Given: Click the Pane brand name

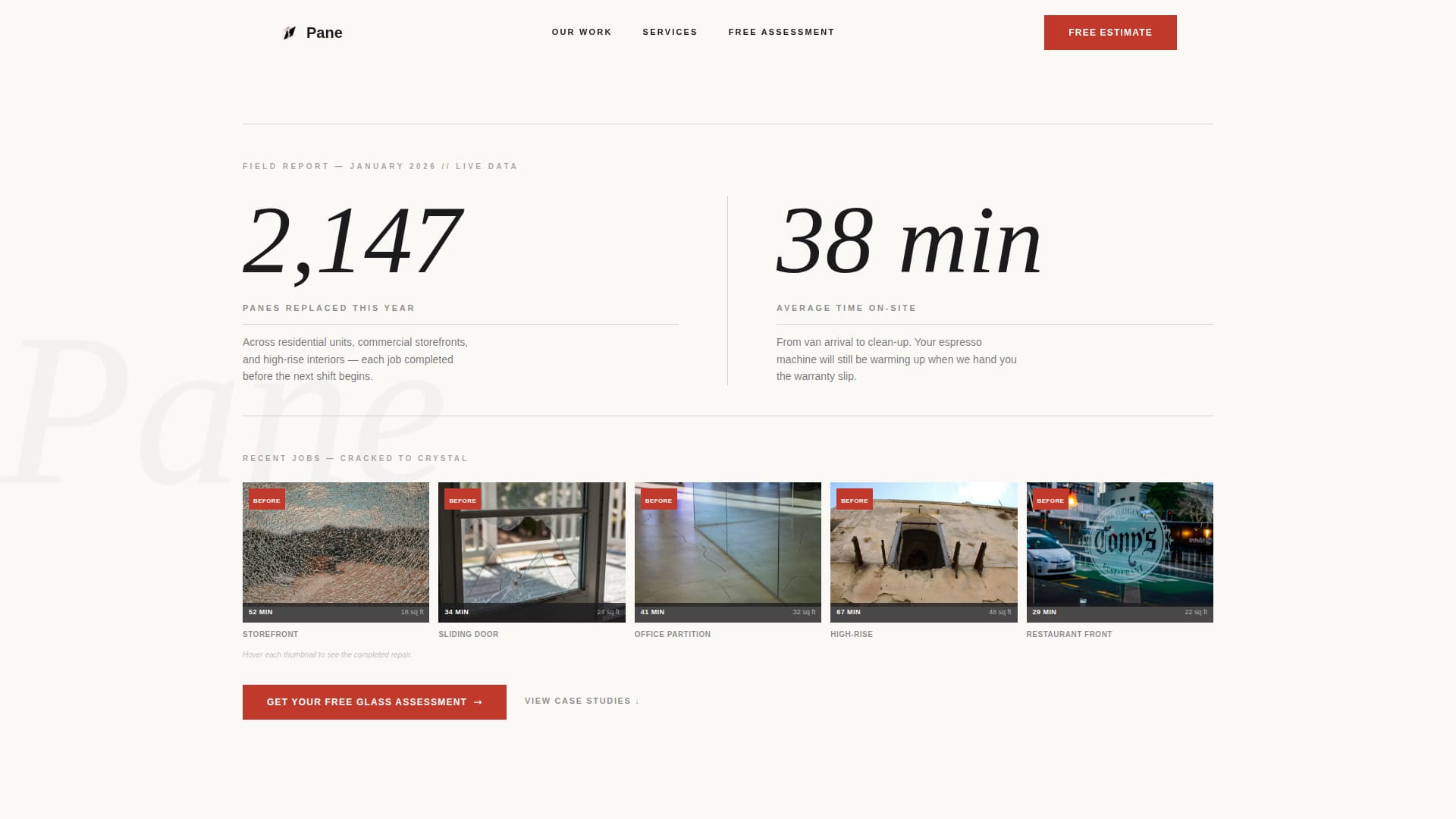Looking at the screenshot, I should pyautogui.click(x=324, y=33).
